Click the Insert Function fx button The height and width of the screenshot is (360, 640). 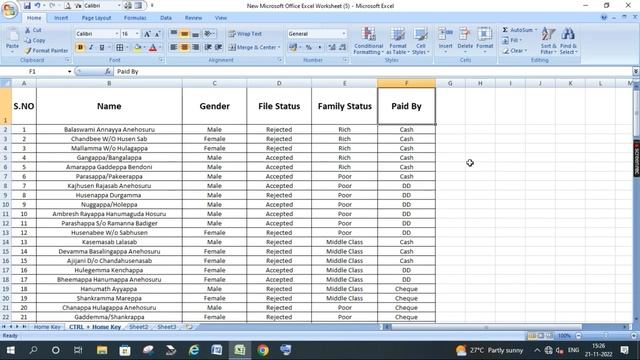coord(108,71)
